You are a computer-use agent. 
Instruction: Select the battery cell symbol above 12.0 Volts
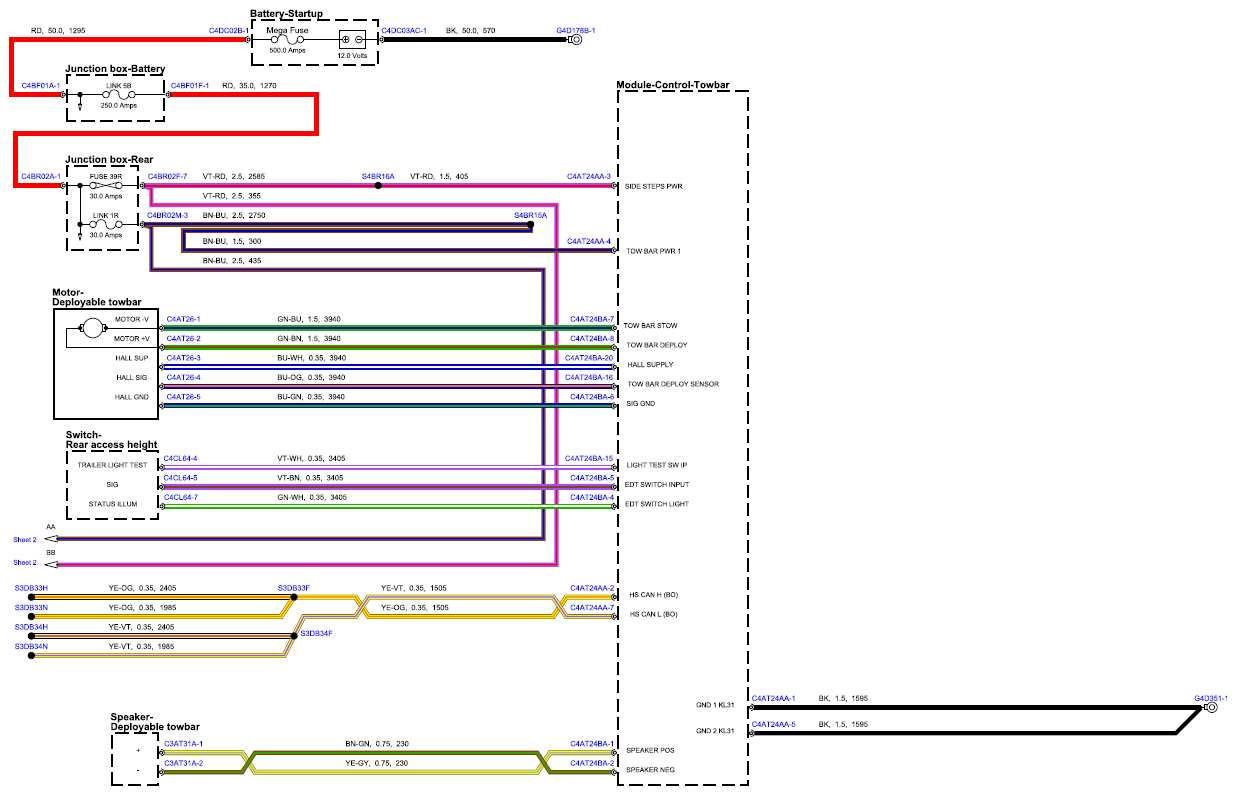pos(353,40)
